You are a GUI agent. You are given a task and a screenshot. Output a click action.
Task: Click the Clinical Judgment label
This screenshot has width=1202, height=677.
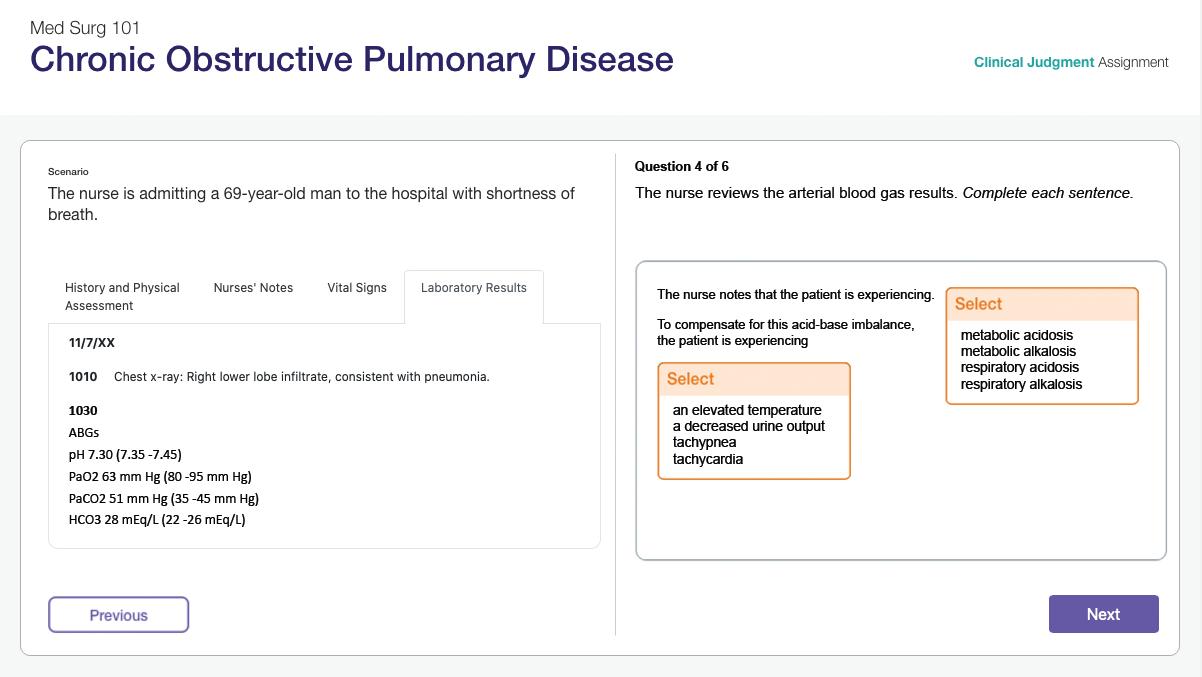tap(1033, 62)
